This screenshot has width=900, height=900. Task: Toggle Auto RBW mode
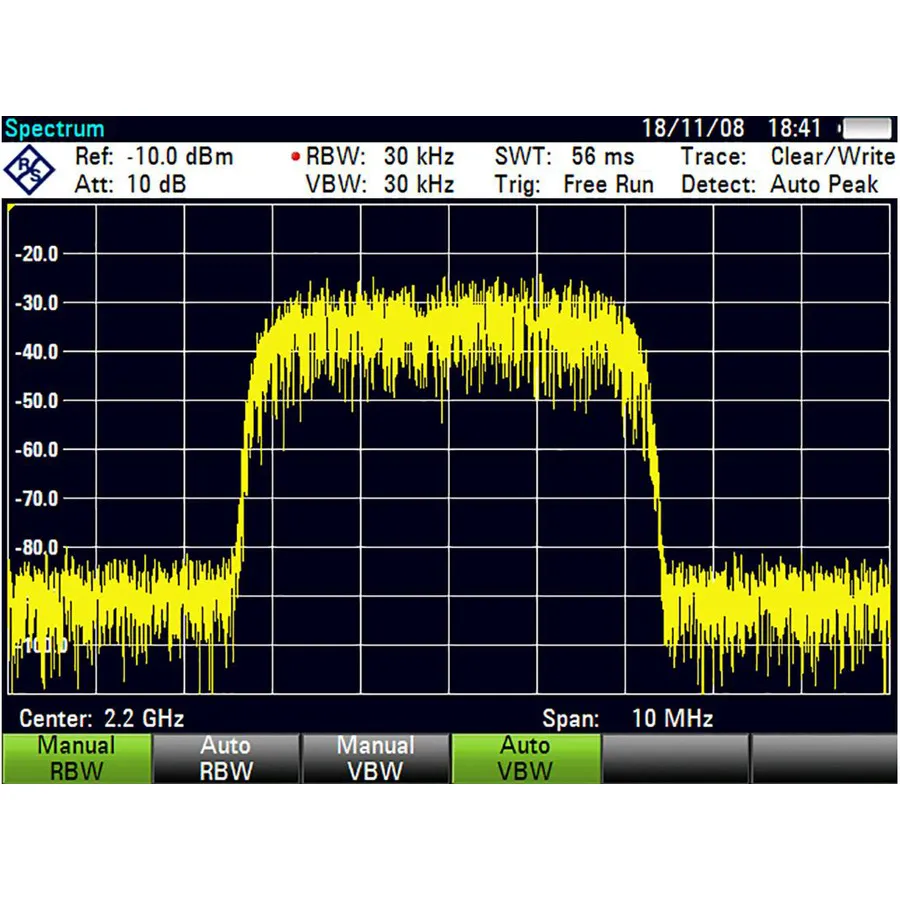[226, 758]
